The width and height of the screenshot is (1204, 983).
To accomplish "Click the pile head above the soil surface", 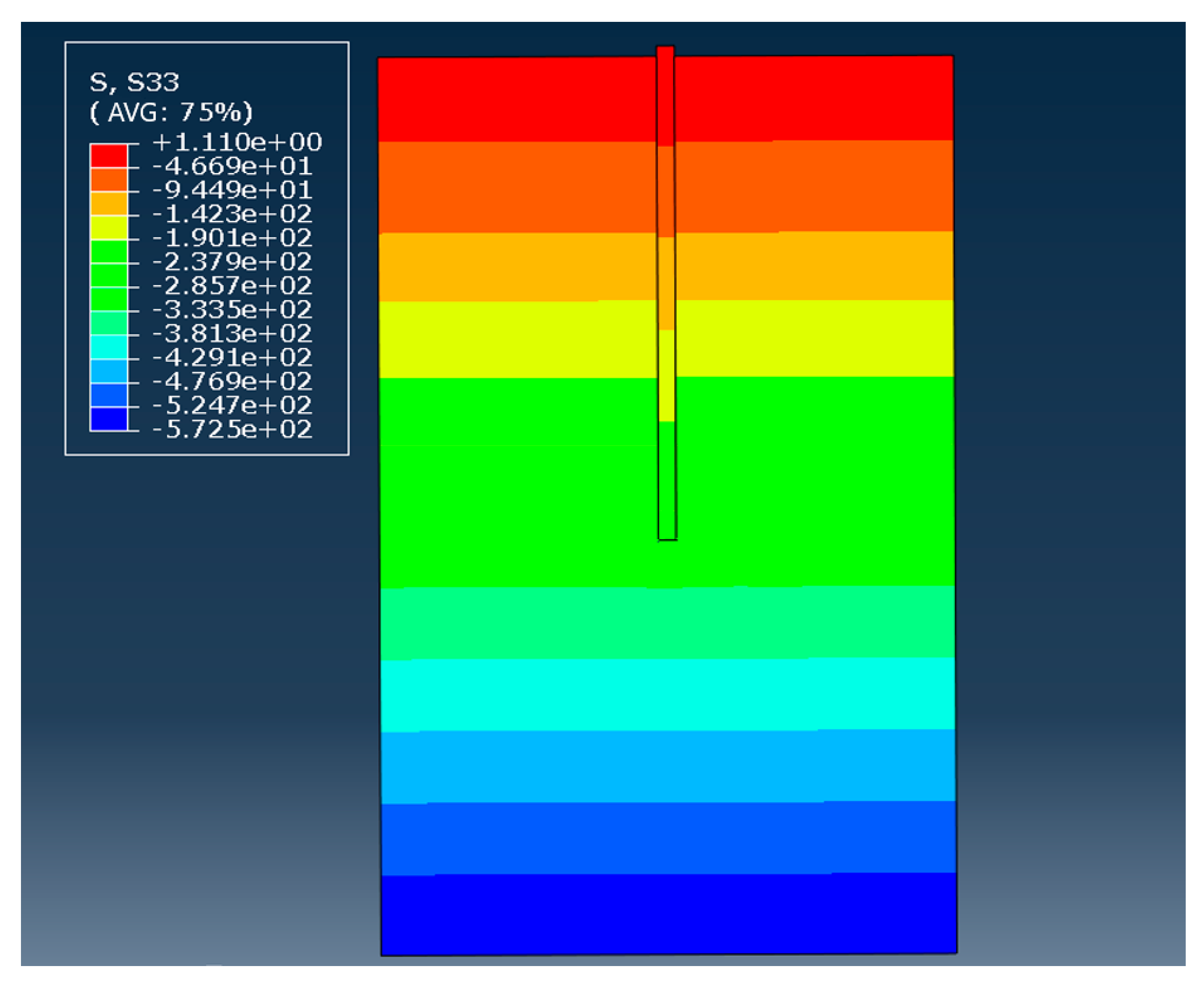I will point(665,52).
